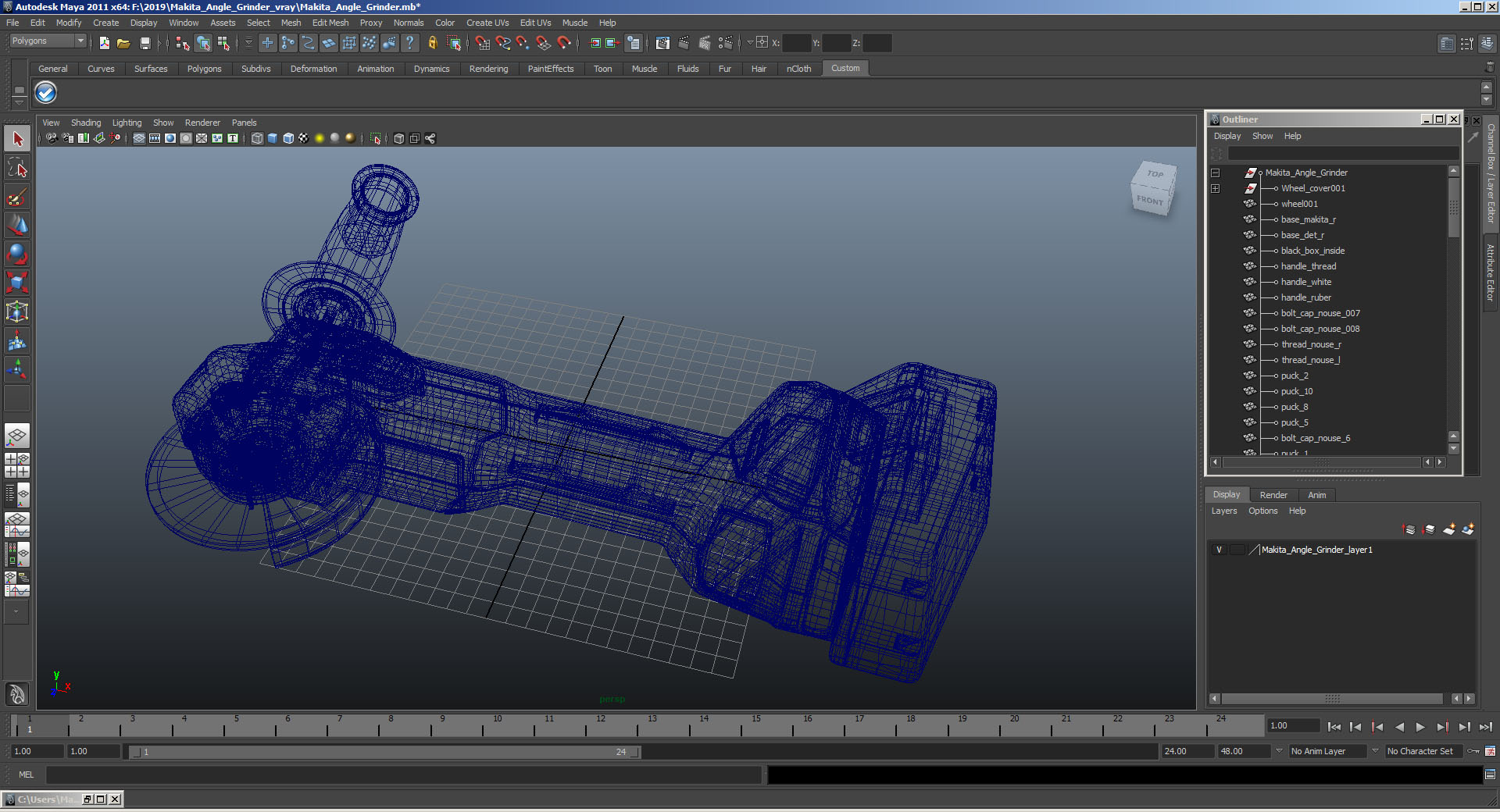
Task: Select the Universal Manipulator tool
Action: pos(17,312)
